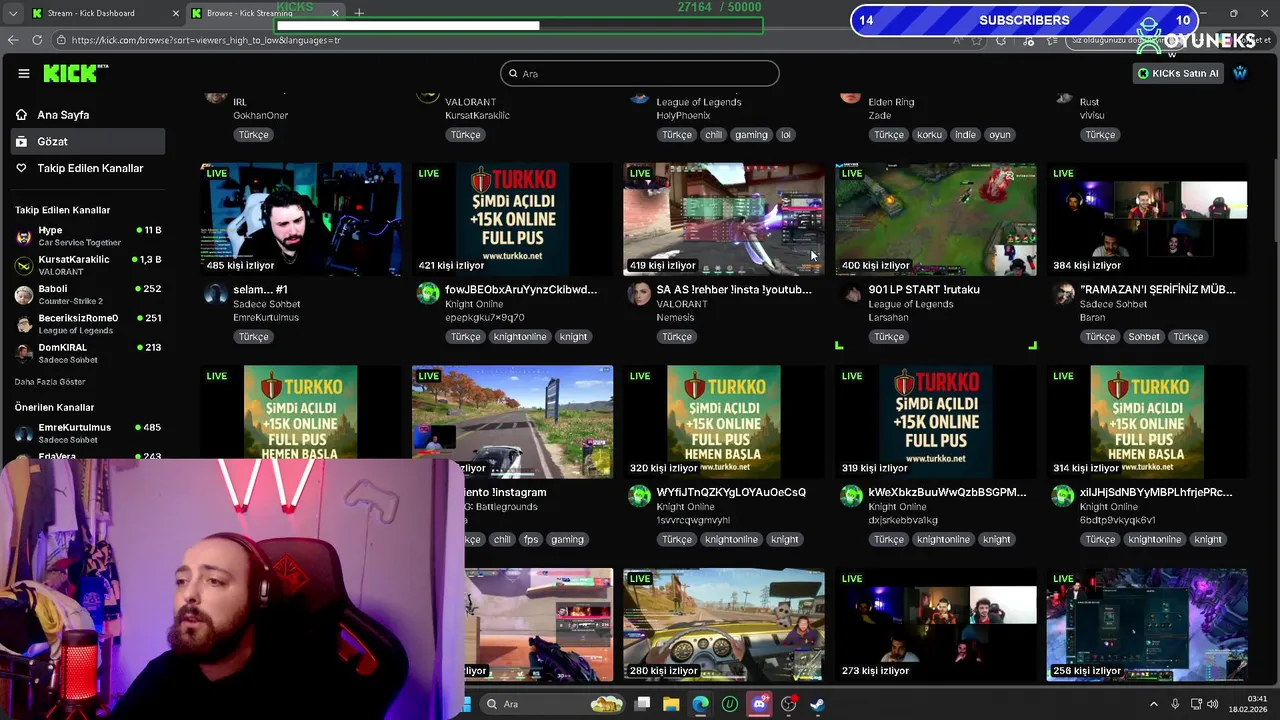
Task: Open KursatKarakilic channel in sidebar
Action: [x=88, y=265]
